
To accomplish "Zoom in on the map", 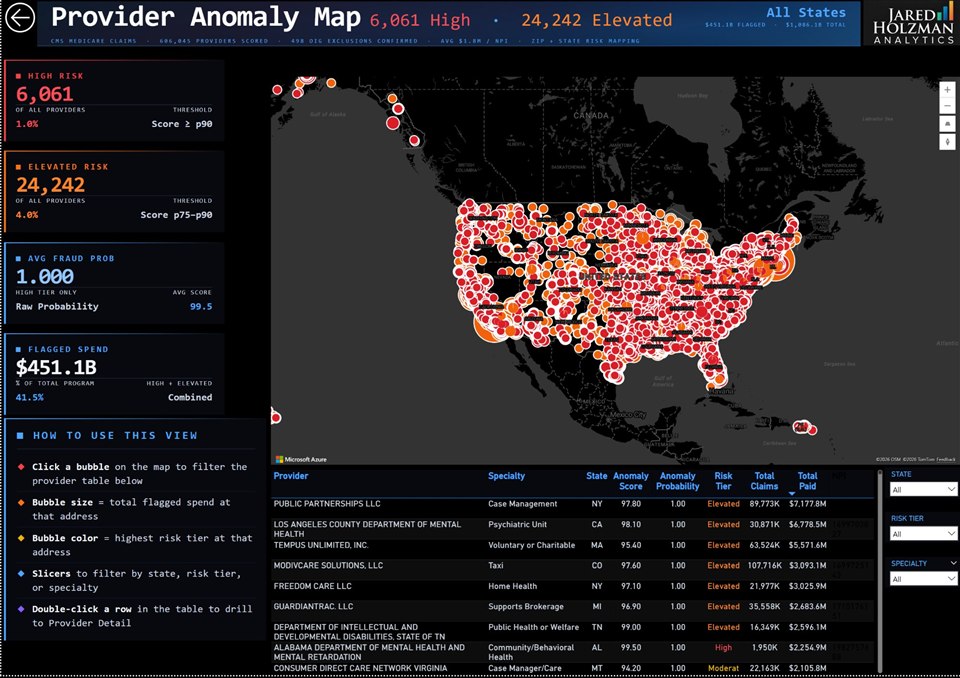I will (x=947, y=89).
